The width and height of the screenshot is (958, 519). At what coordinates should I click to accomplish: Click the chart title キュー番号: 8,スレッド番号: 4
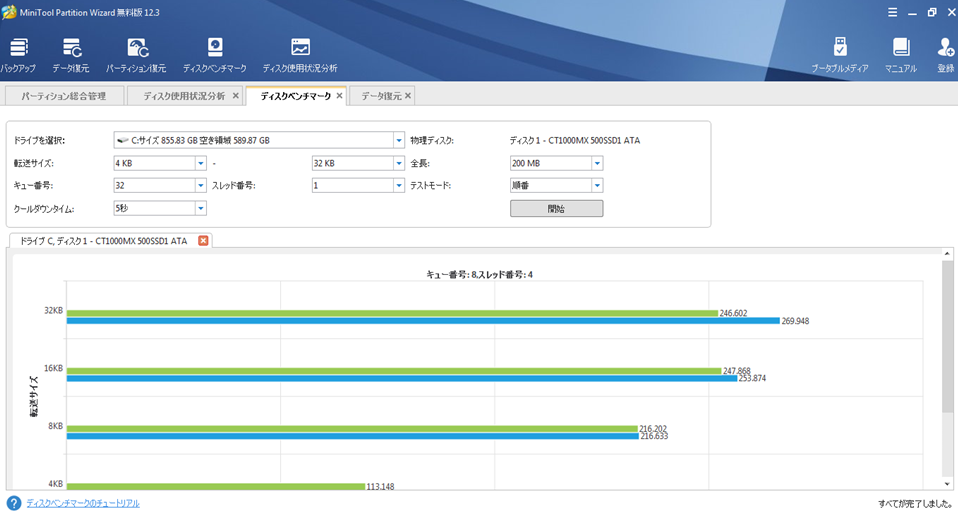(x=480, y=274)
